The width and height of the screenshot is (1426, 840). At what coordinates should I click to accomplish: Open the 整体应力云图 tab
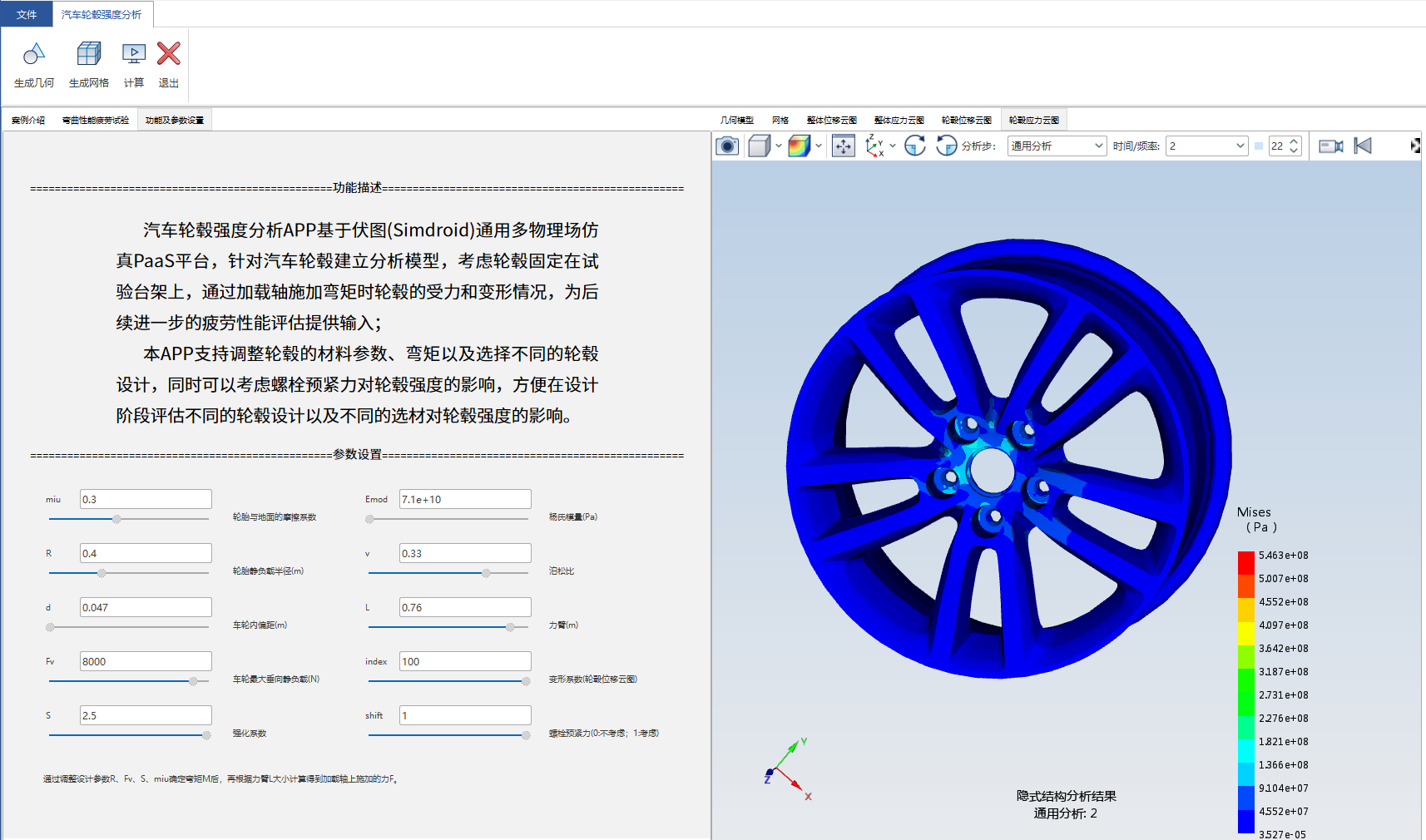899,120
